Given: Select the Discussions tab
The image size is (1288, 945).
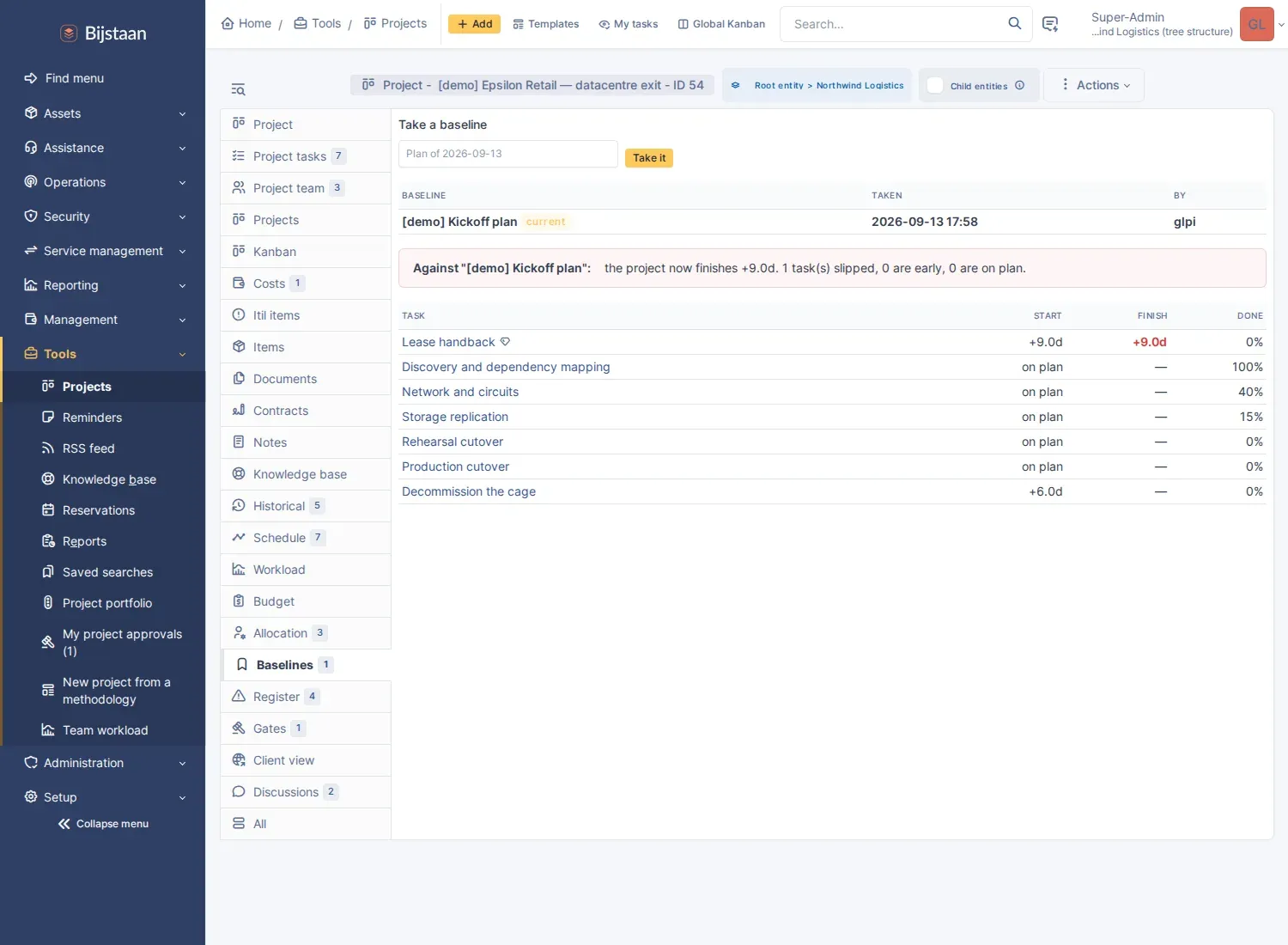Looking at the screenshot, I should coord(306,792).
